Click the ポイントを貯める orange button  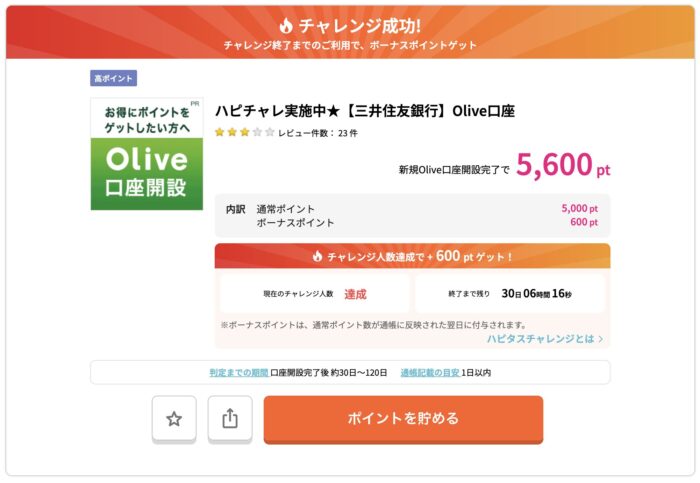click(x=403, y=419)
